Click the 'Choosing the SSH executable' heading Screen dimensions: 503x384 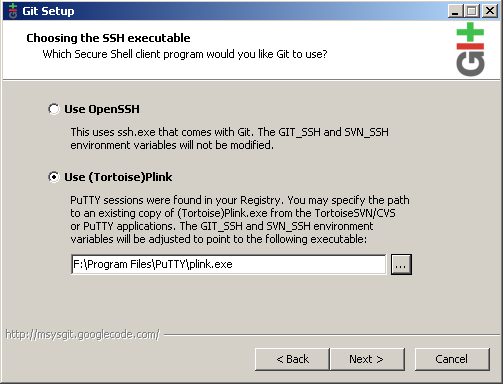[x=108, y=38]
